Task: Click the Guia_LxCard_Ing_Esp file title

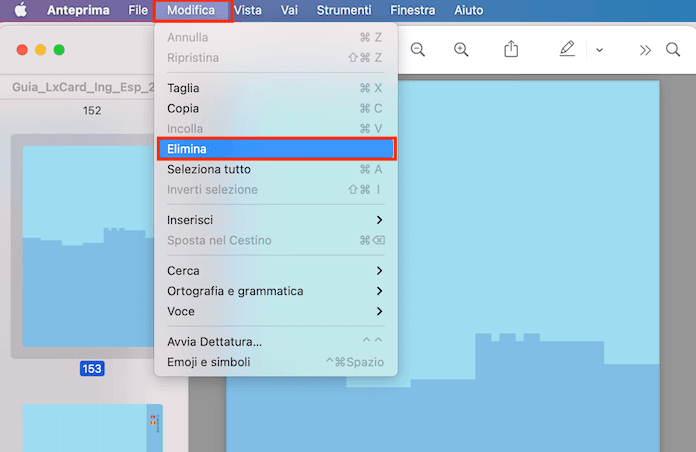Action: (83, 87)
